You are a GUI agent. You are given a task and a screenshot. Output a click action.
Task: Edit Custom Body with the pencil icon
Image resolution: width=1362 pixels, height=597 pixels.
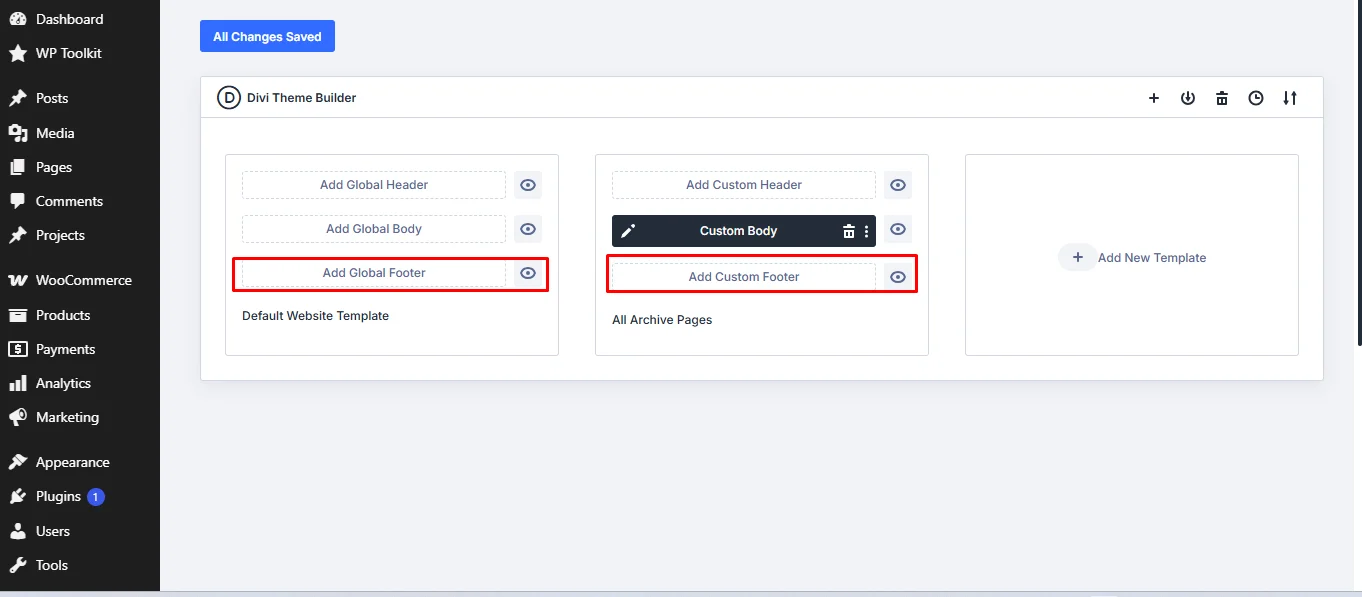click(x=628, y=231)
